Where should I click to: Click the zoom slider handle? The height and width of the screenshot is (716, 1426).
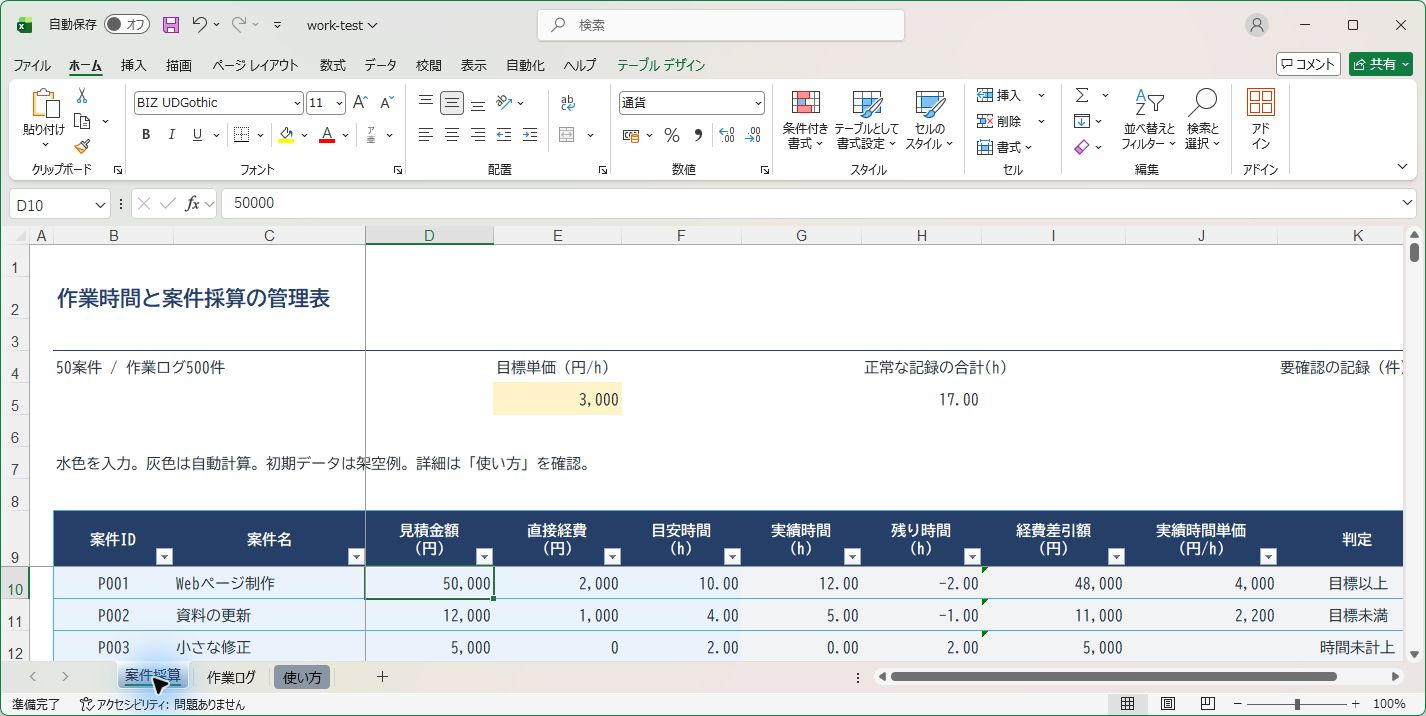click(x=1297, y=704)
